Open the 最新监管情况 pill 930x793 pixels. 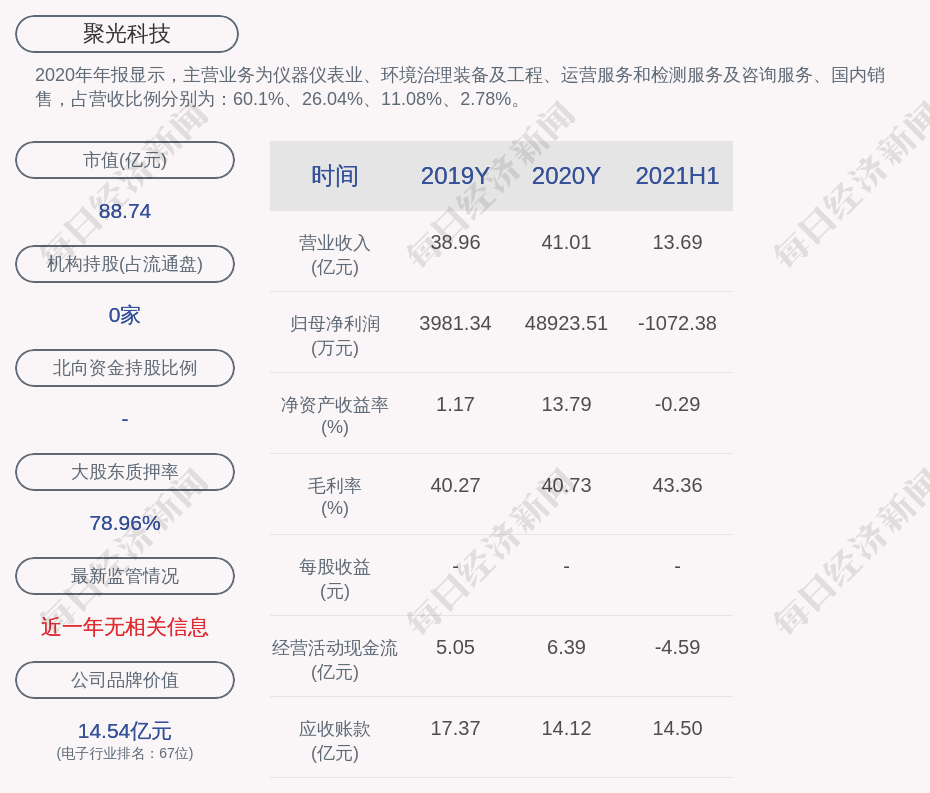[125, 576]
